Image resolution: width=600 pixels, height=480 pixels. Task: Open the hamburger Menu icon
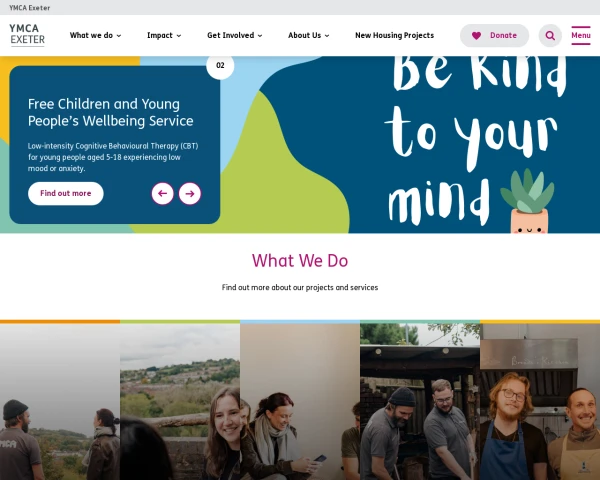(580, 36)
